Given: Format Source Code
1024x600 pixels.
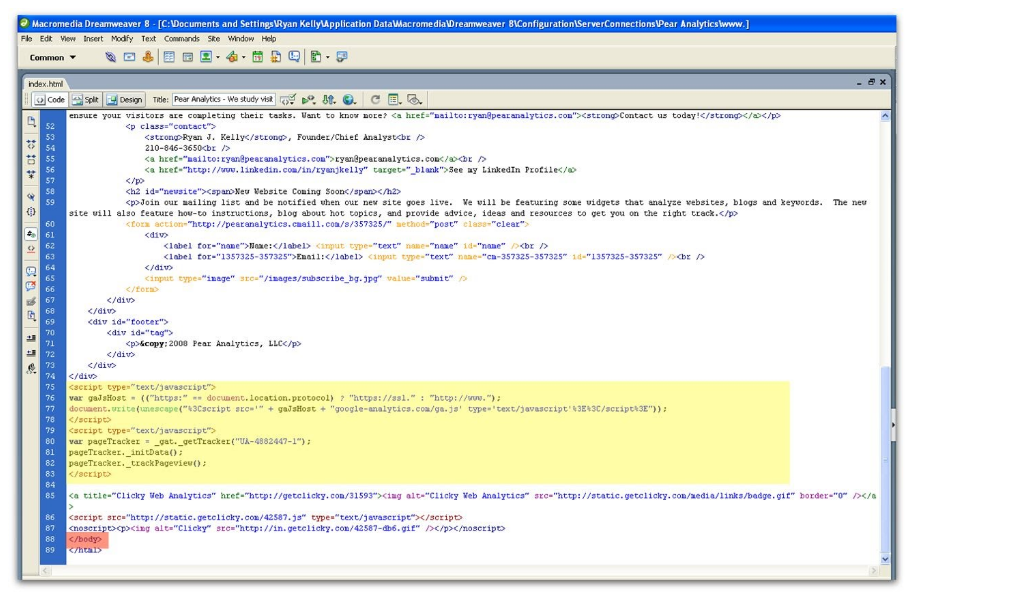Looking at the screenshot, I should coord(31,368).
